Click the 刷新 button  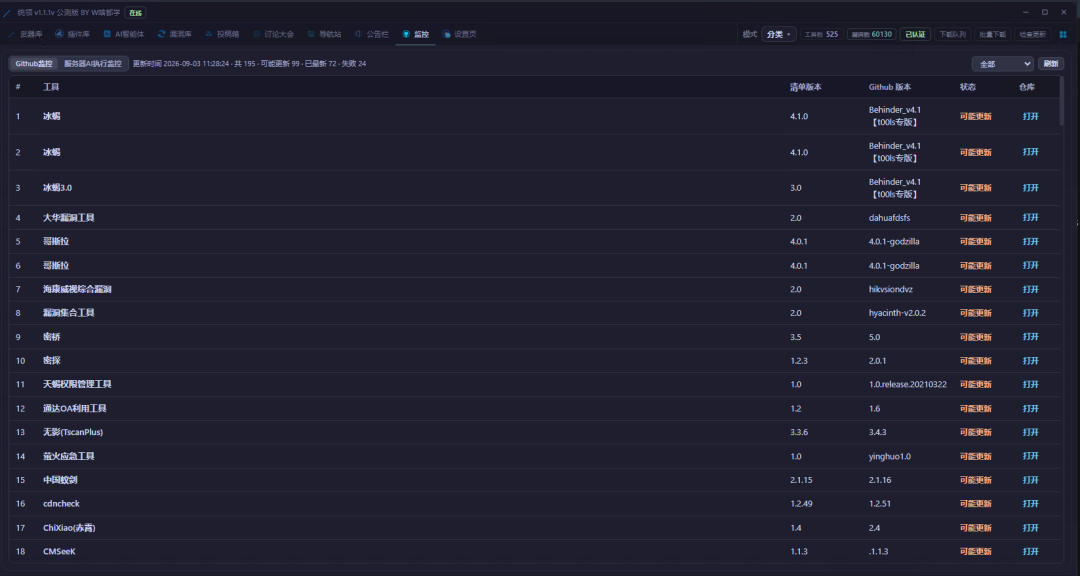(x=1050, y=63)
